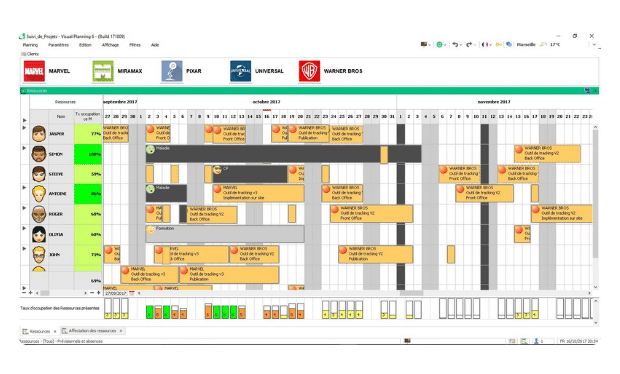This screenshot has width=620, height=374.
Task: Click the green smiley status icon
Action: pyautogui.click(x=439, y=45)
